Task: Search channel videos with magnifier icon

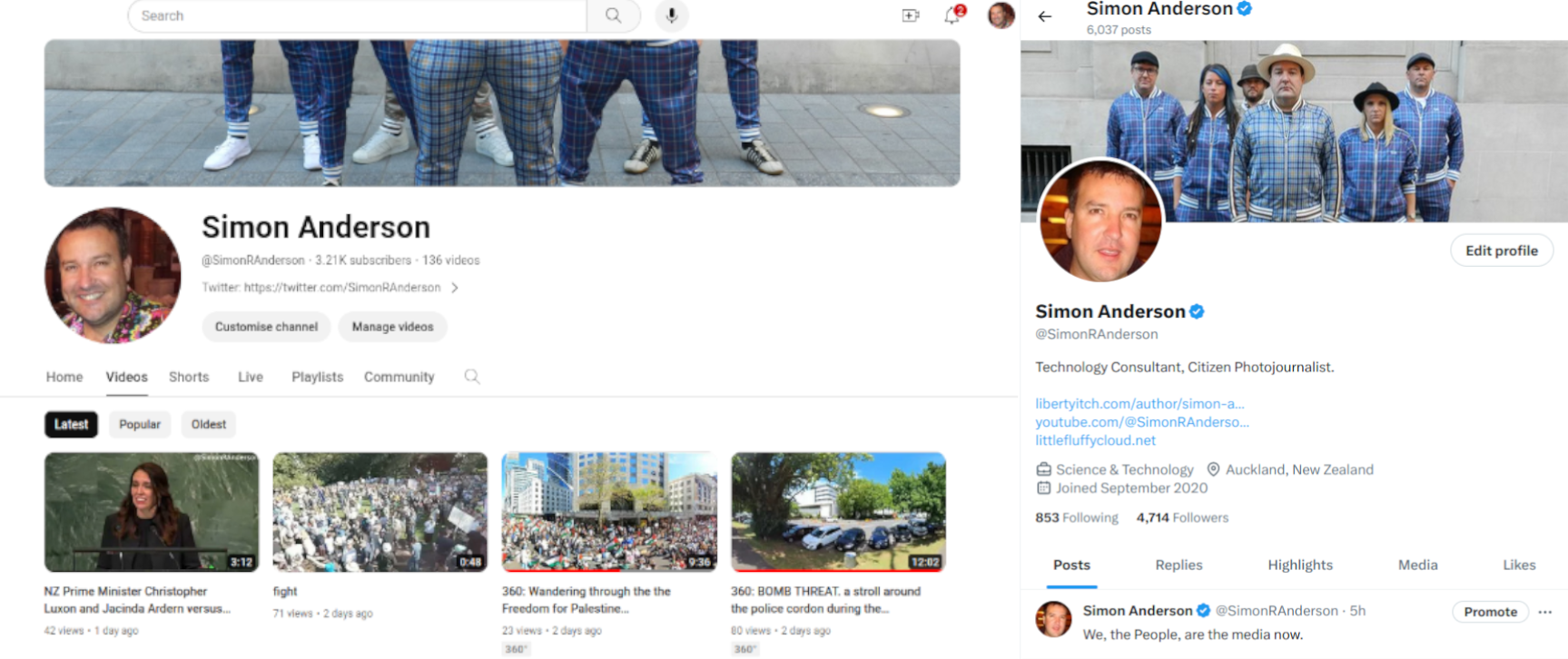Action: click(x=472, y=377)
